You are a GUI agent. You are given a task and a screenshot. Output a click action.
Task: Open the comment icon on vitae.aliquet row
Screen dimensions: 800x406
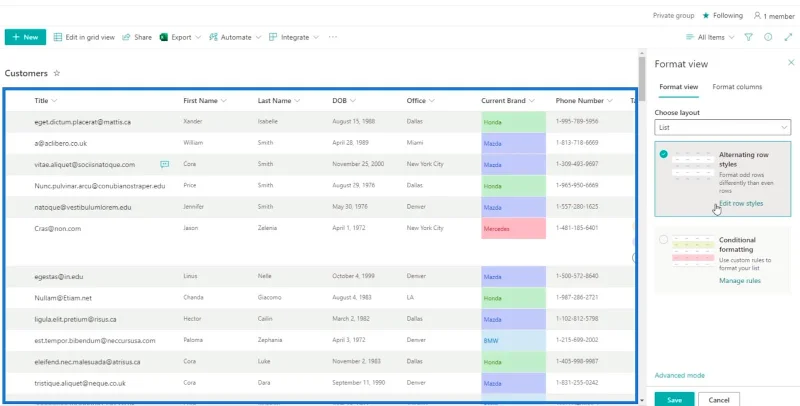[164, 164]
